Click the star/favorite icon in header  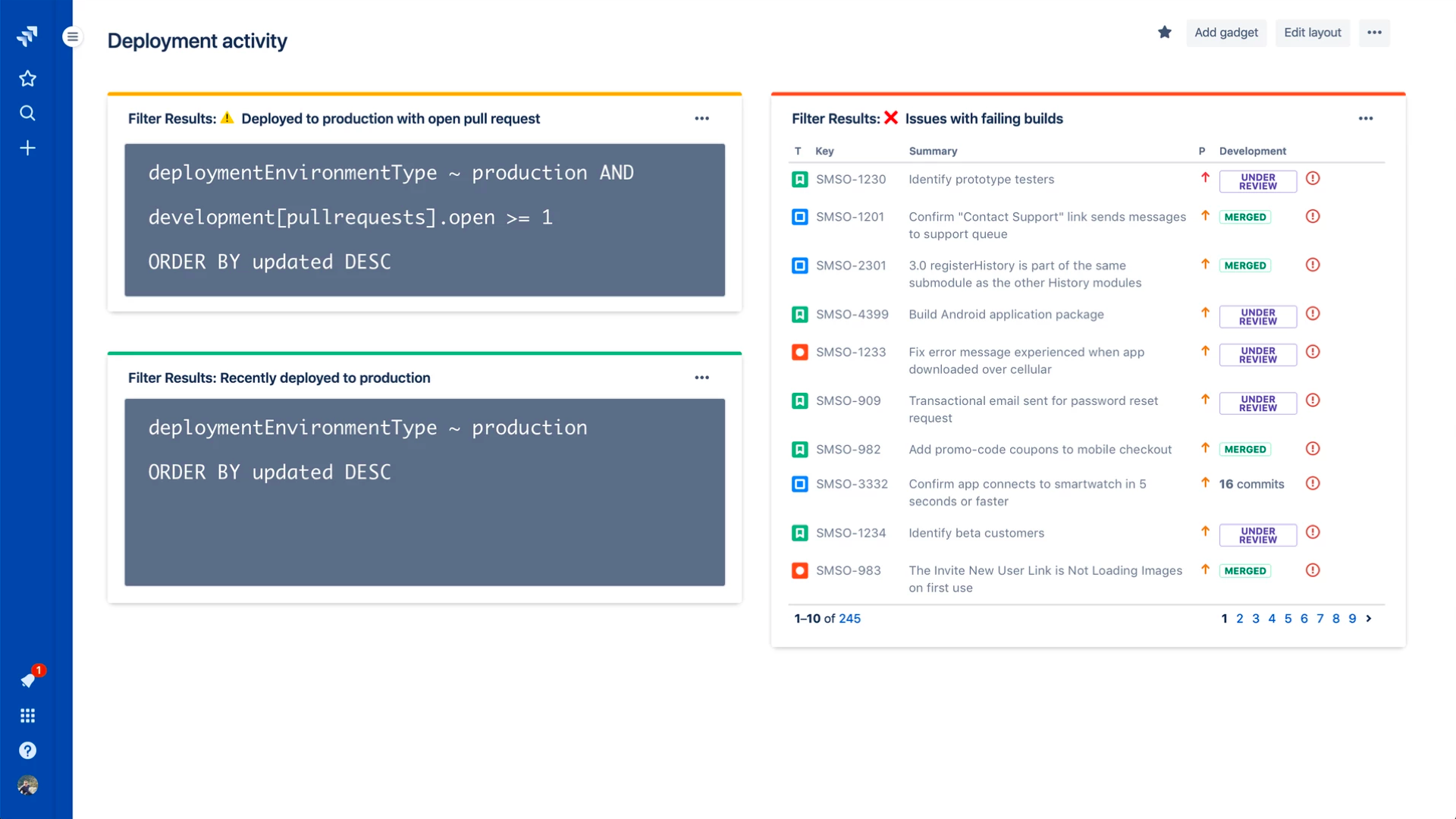[x=1163, y=32]
